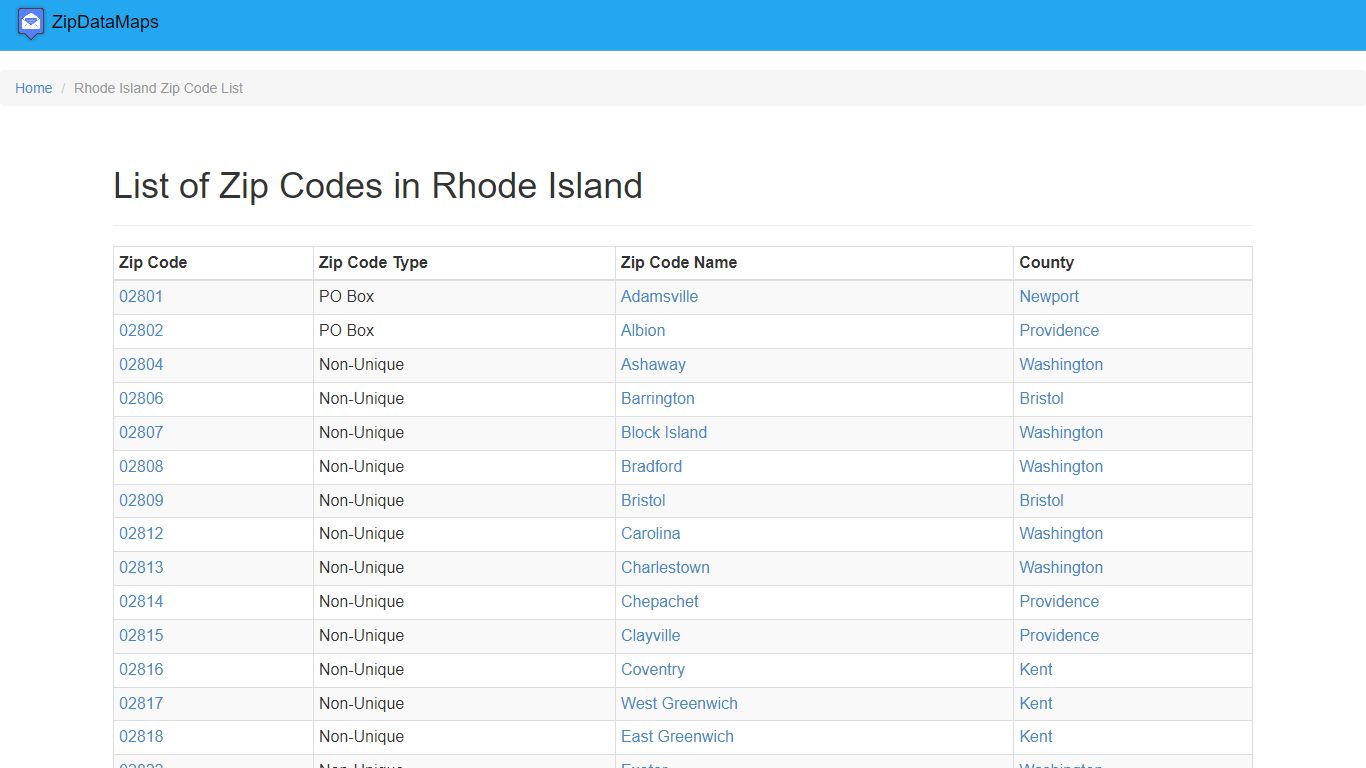Open Washington county in the Ashaway row

pyautogui.click(x=1061, y=365)
